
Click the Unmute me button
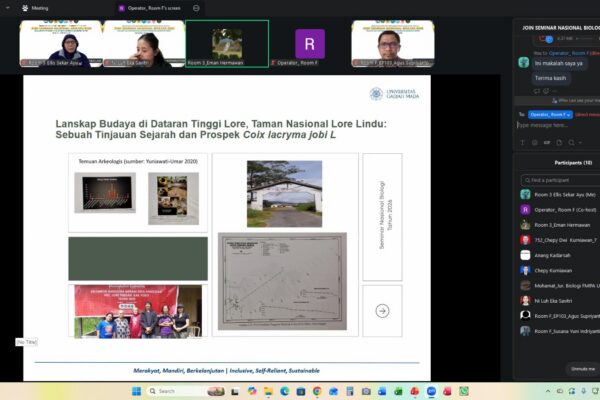click(582, 369)
